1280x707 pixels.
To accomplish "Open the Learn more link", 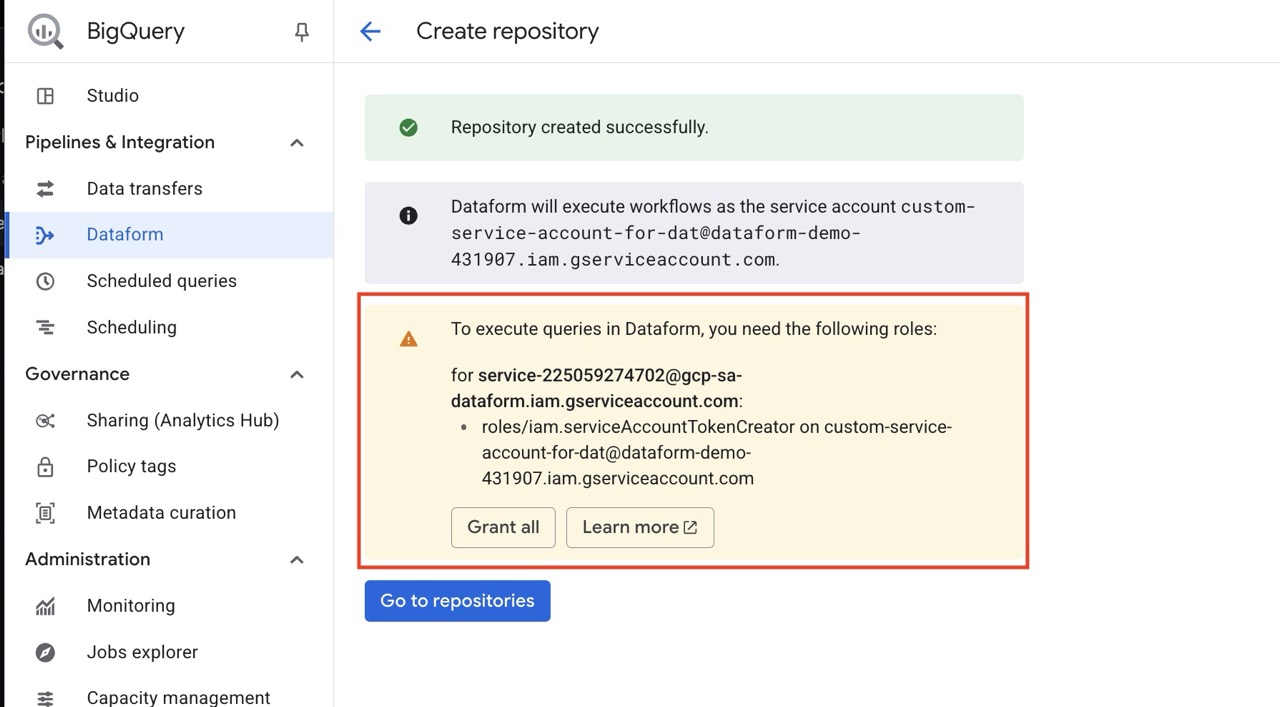I will [639, 527].
